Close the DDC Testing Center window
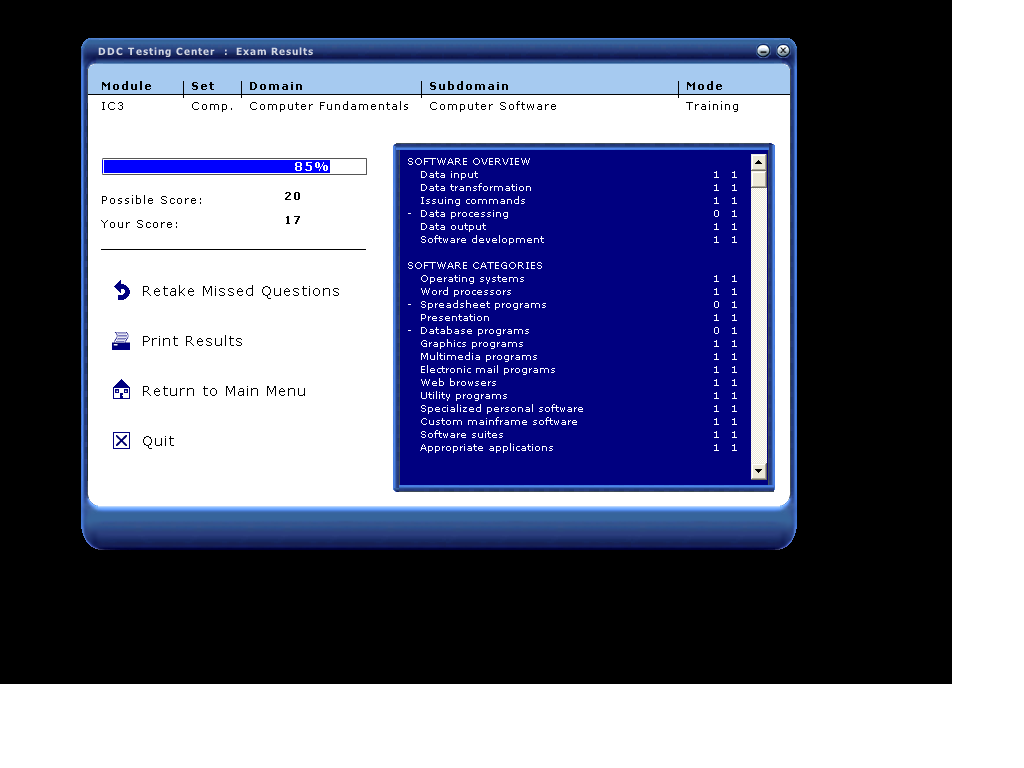This screenshot has height=768, width=1024. [783, 50]
